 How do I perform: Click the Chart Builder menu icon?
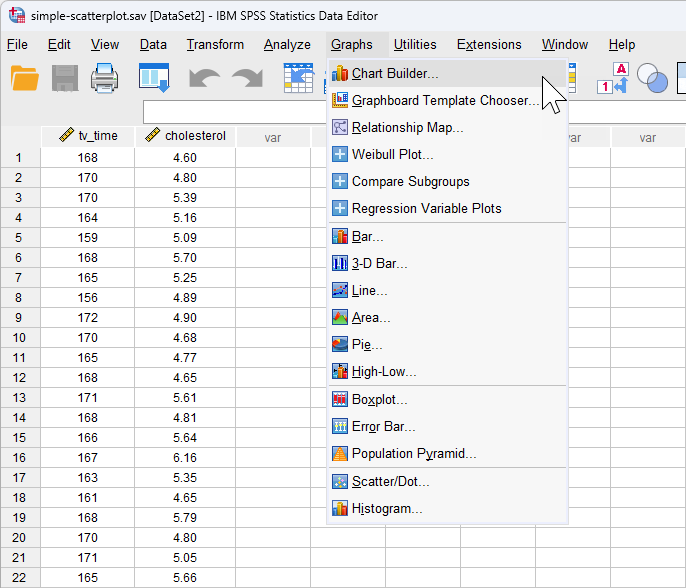340,74
